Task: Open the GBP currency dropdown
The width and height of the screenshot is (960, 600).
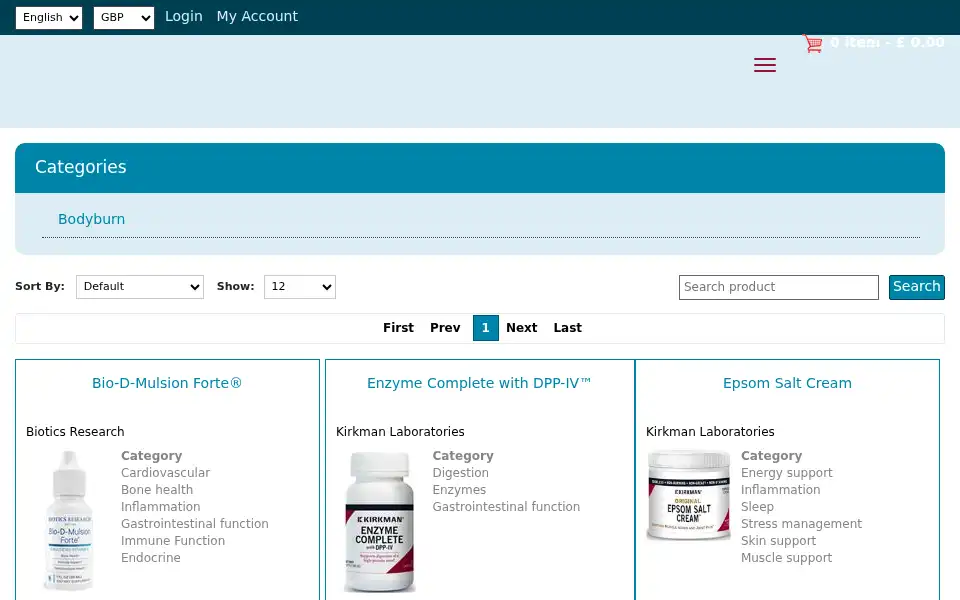Action: pyautogui.click(x=124, y=18)
